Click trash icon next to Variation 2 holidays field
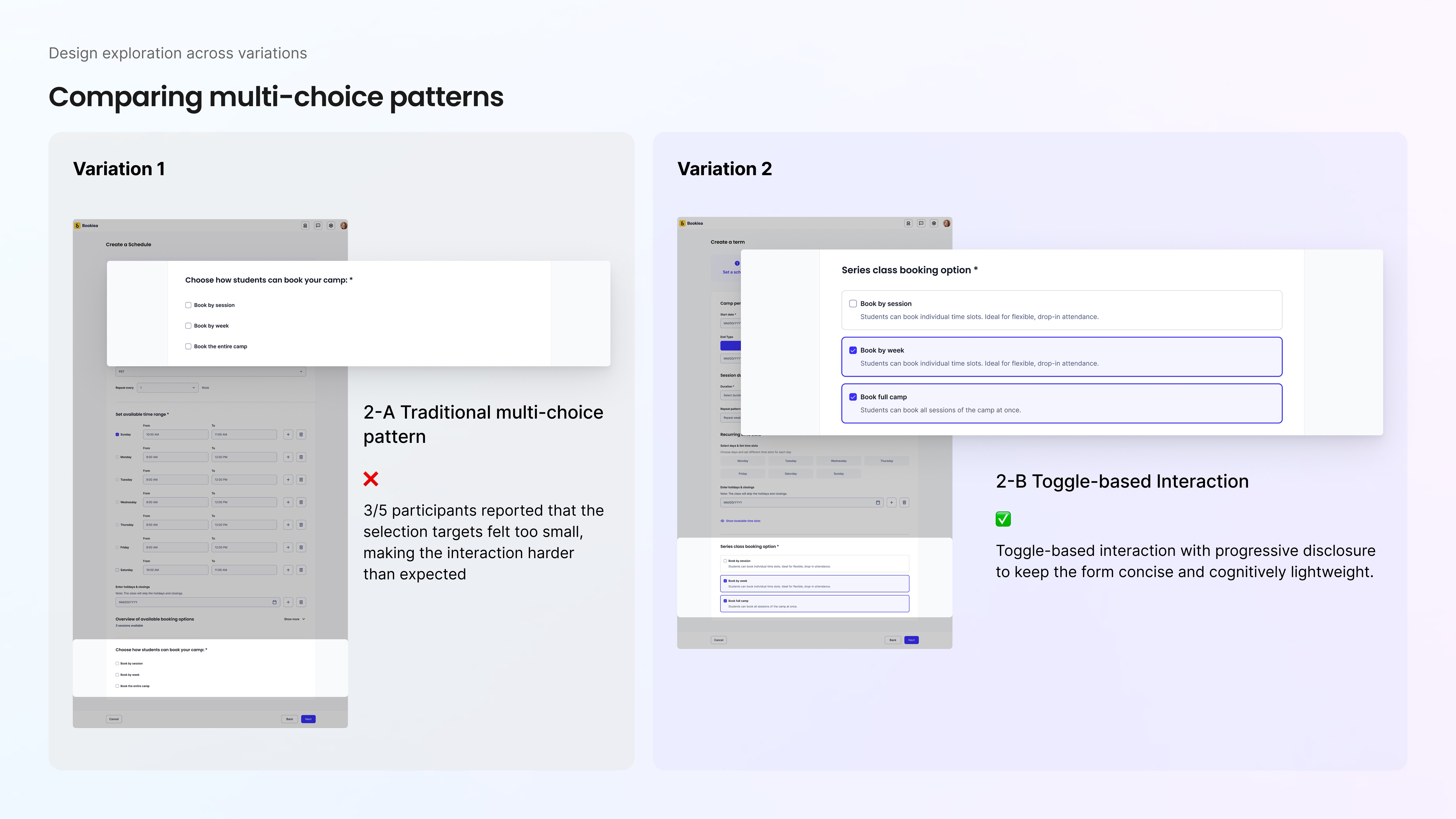This screenshot has width=1456, height=819. point(904,503)
